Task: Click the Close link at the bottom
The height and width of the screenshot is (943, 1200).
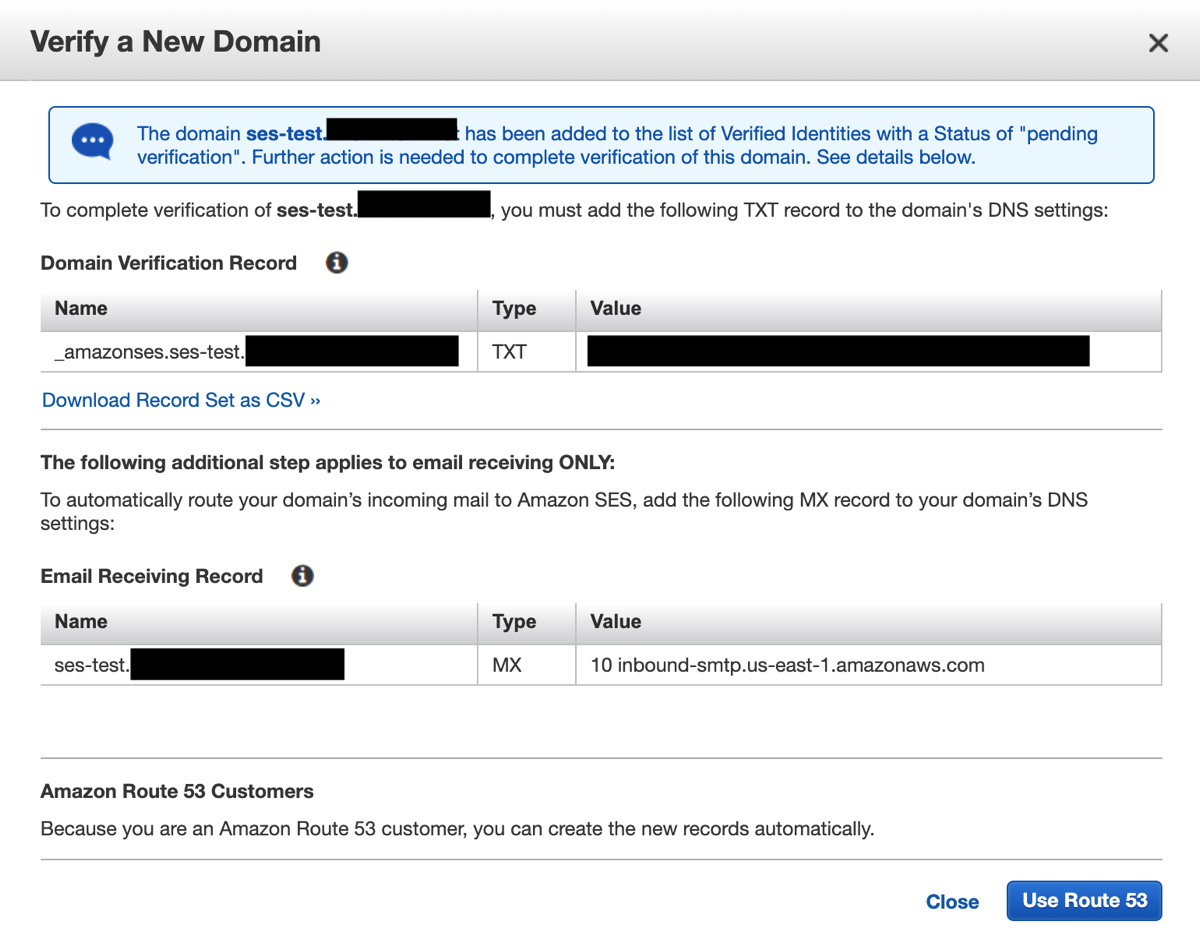Action: point(951,901)
